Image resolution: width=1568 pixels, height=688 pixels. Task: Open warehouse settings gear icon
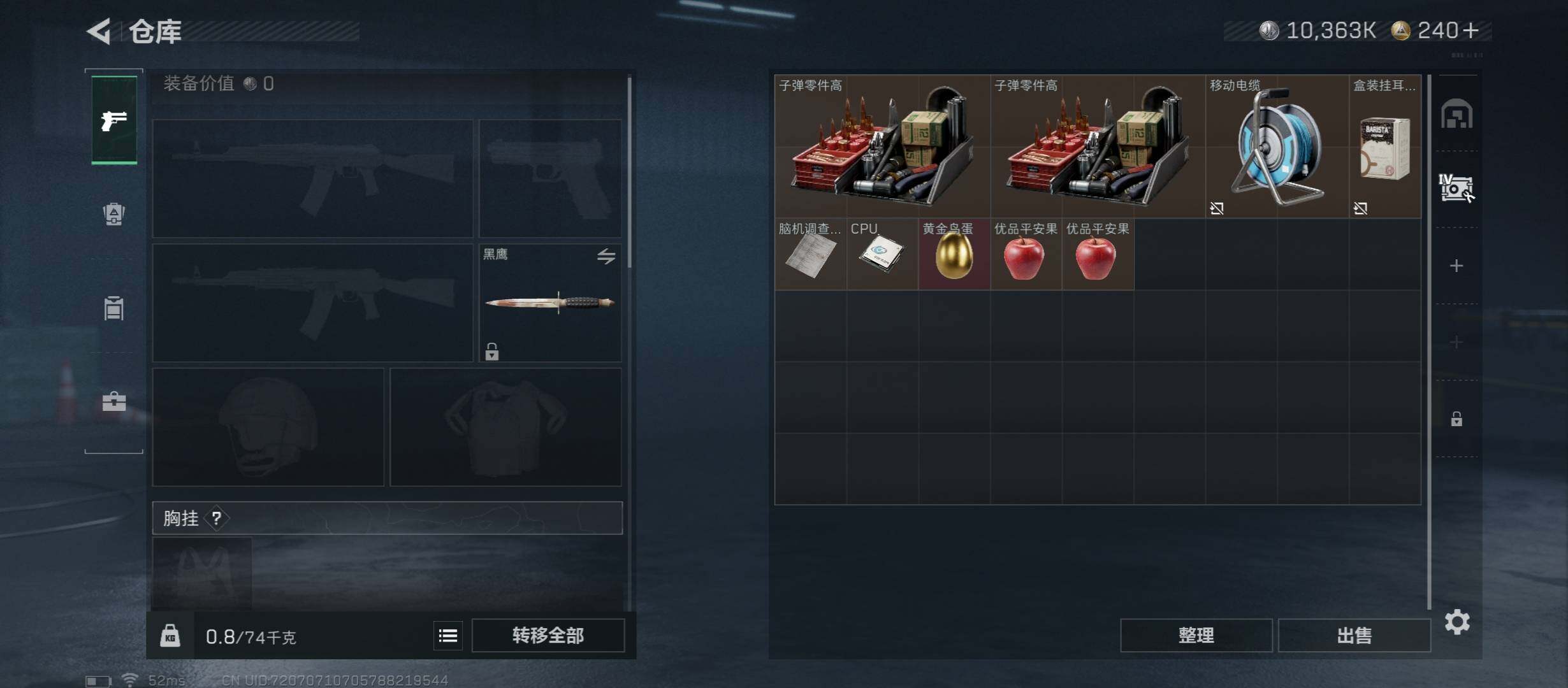point(1457,622)
